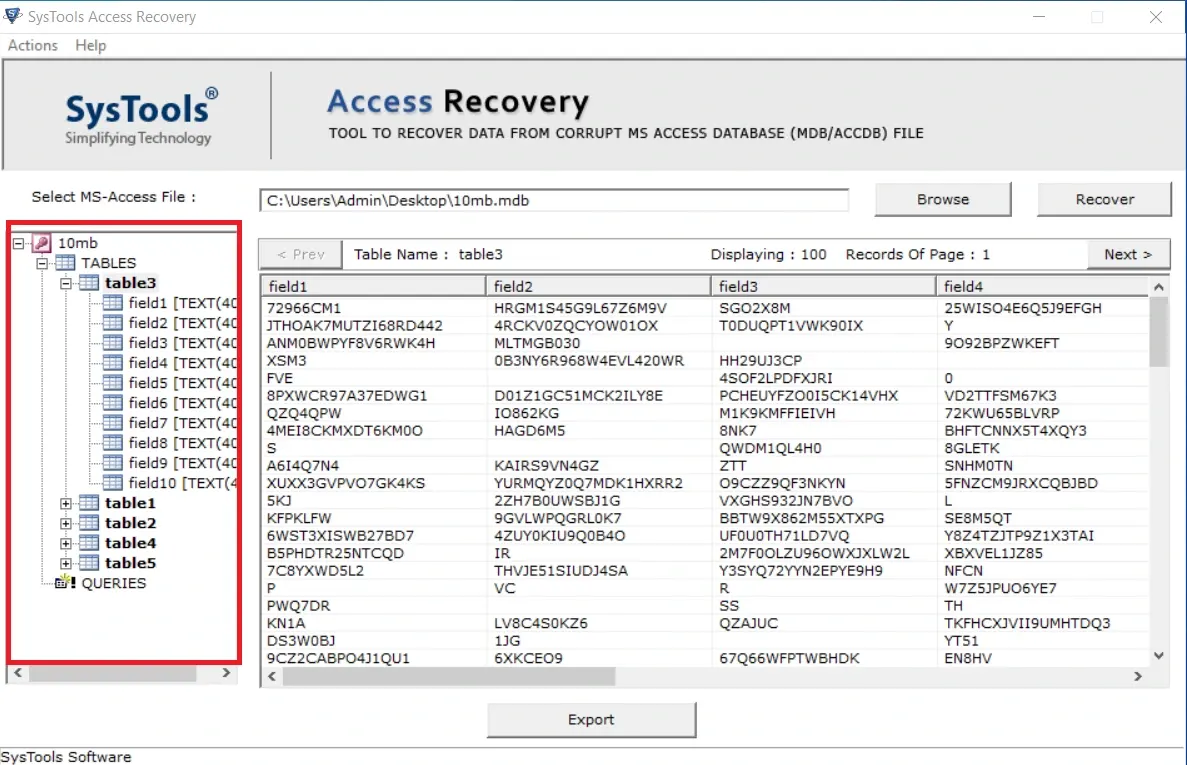Click the tree panel scroll right arrow
Image resolution: width=1187 pixels, height=765 pixels.
tap(226, 673)
